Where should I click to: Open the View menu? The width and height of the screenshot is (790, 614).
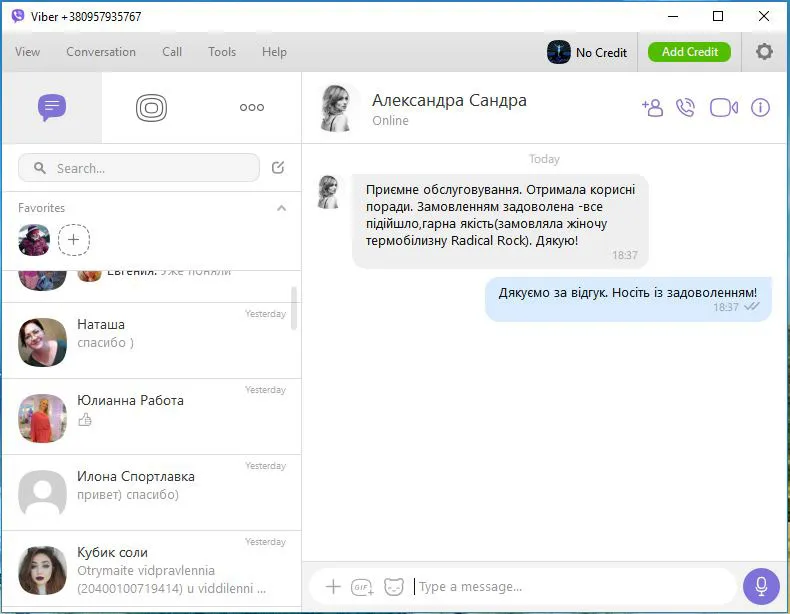pos(27,52)
